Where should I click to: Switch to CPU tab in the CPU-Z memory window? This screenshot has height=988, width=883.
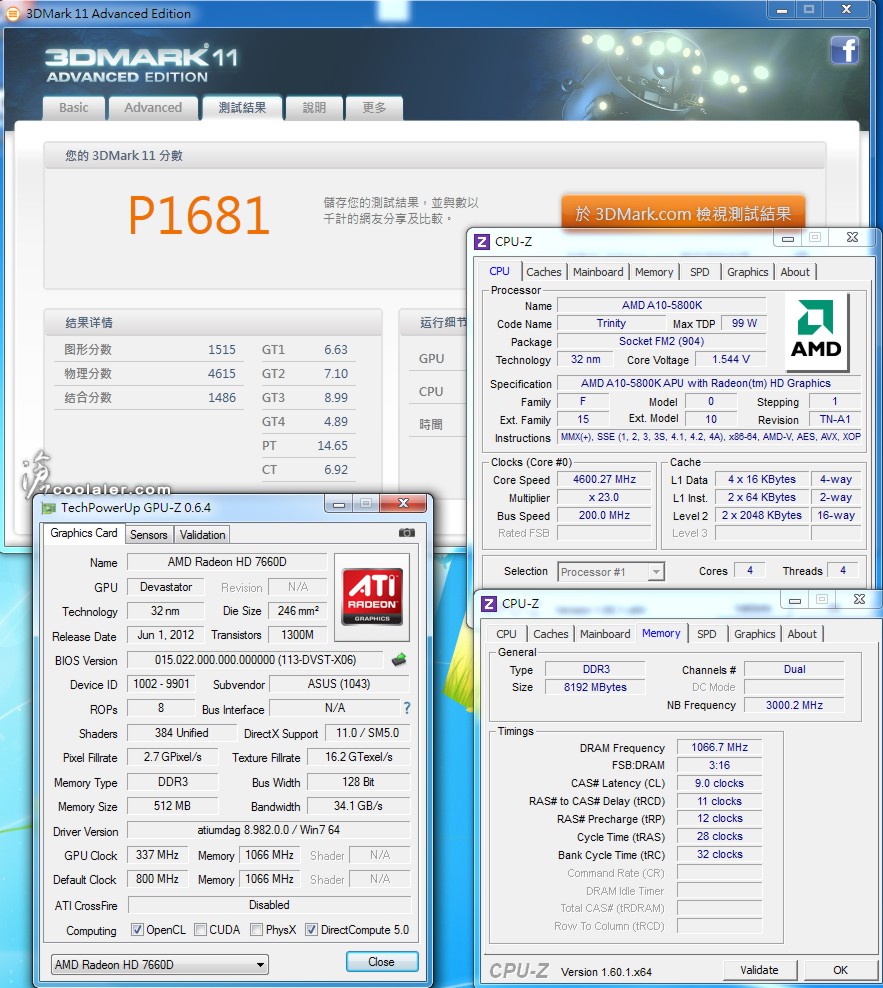[x=506, y=634]
